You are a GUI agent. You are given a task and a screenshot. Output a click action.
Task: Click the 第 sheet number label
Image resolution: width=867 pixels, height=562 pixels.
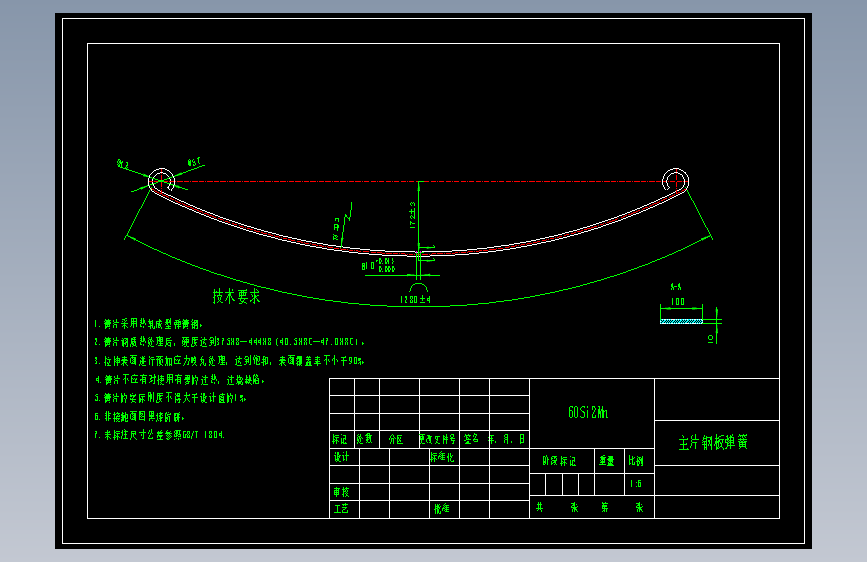click(x=605, y=507)
